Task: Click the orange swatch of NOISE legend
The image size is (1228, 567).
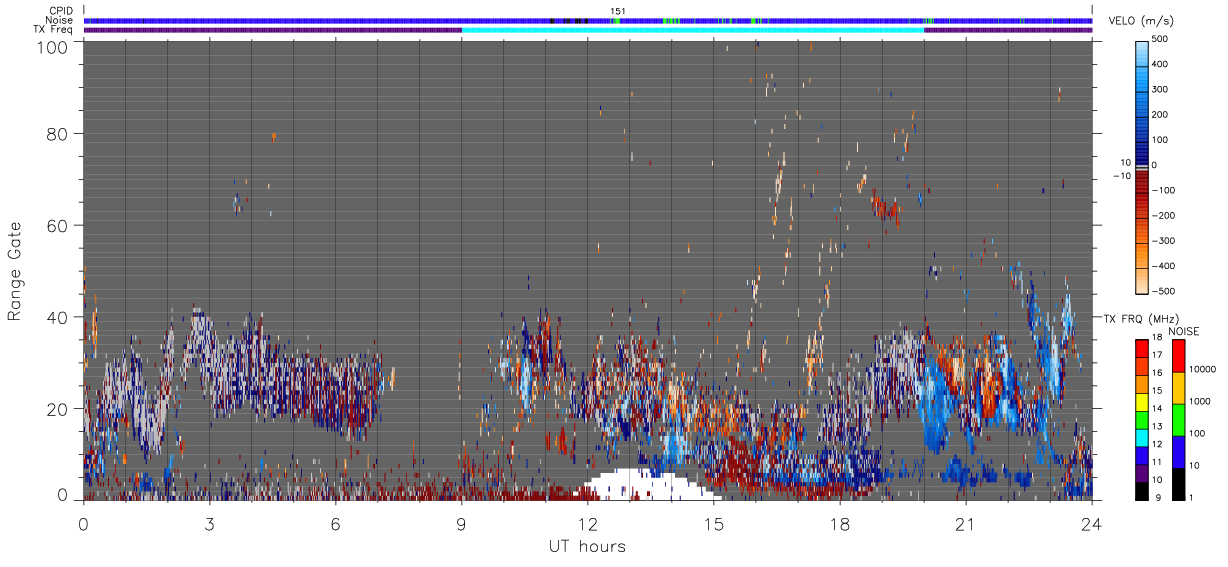Action: (1178, 387)
